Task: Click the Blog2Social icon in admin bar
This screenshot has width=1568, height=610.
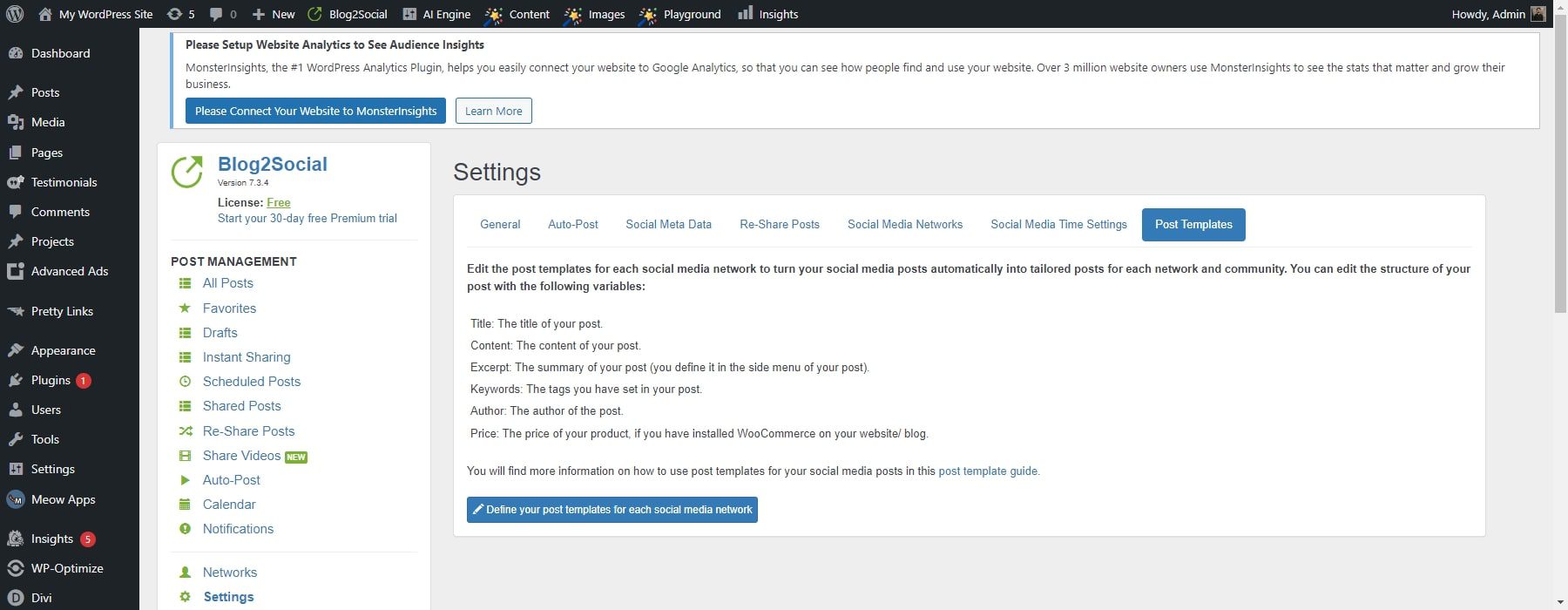Action: 314,14
